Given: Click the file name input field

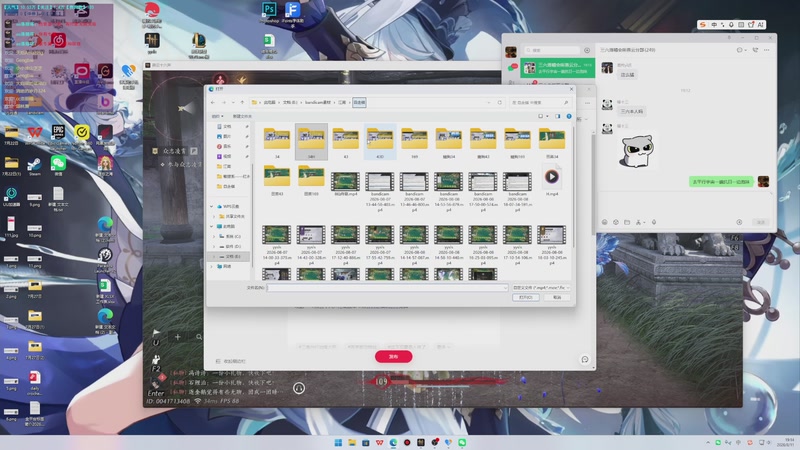Looking at the screenshot, I should tap(387, 288).
